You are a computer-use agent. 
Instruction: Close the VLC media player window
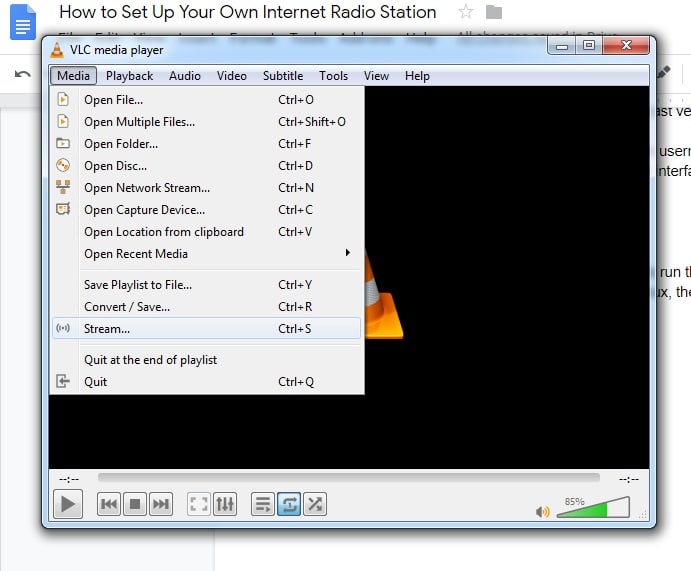pos(626,46)
